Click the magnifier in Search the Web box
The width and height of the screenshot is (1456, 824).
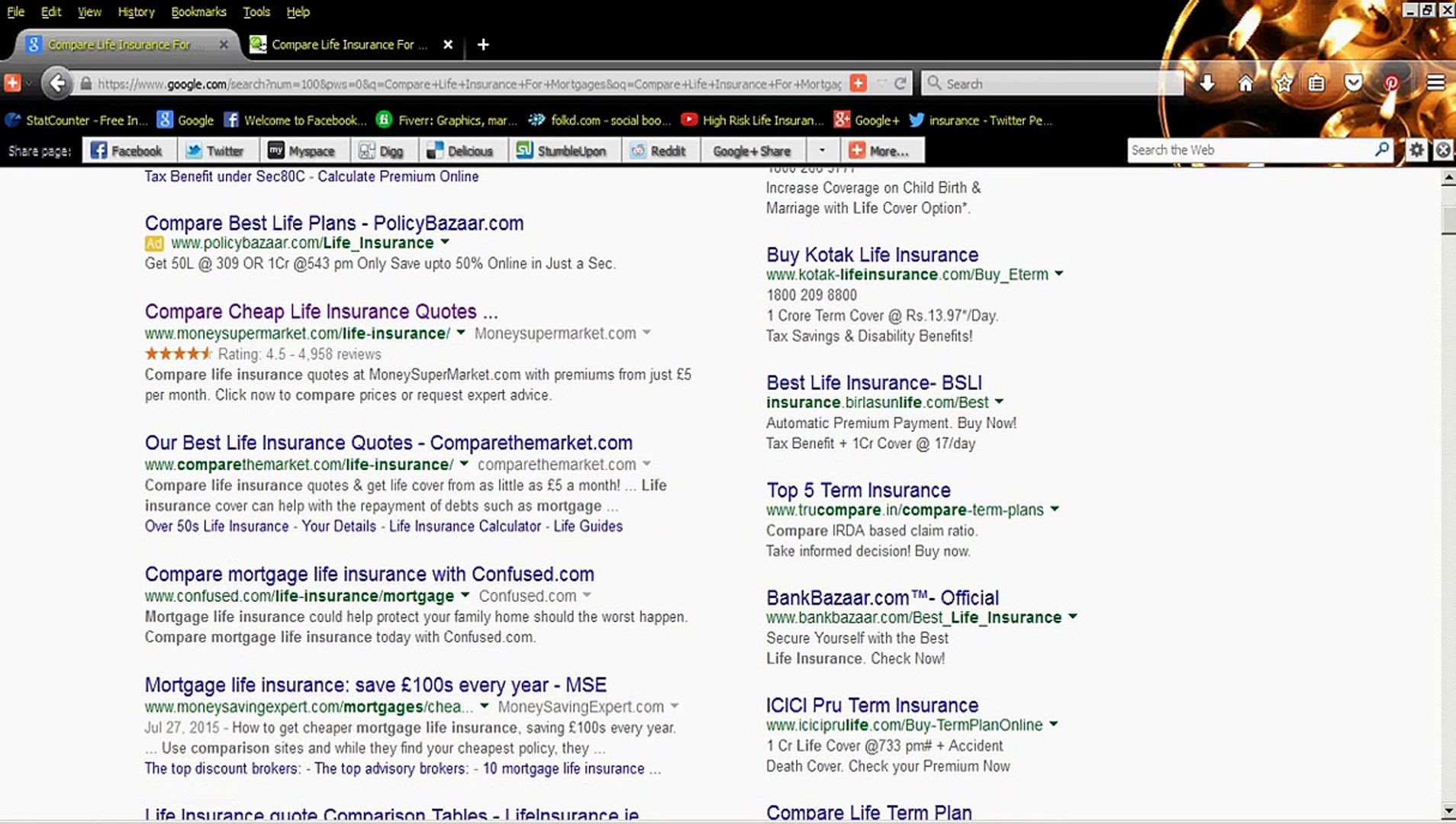pyautogui.click(x=1382, y=150)
